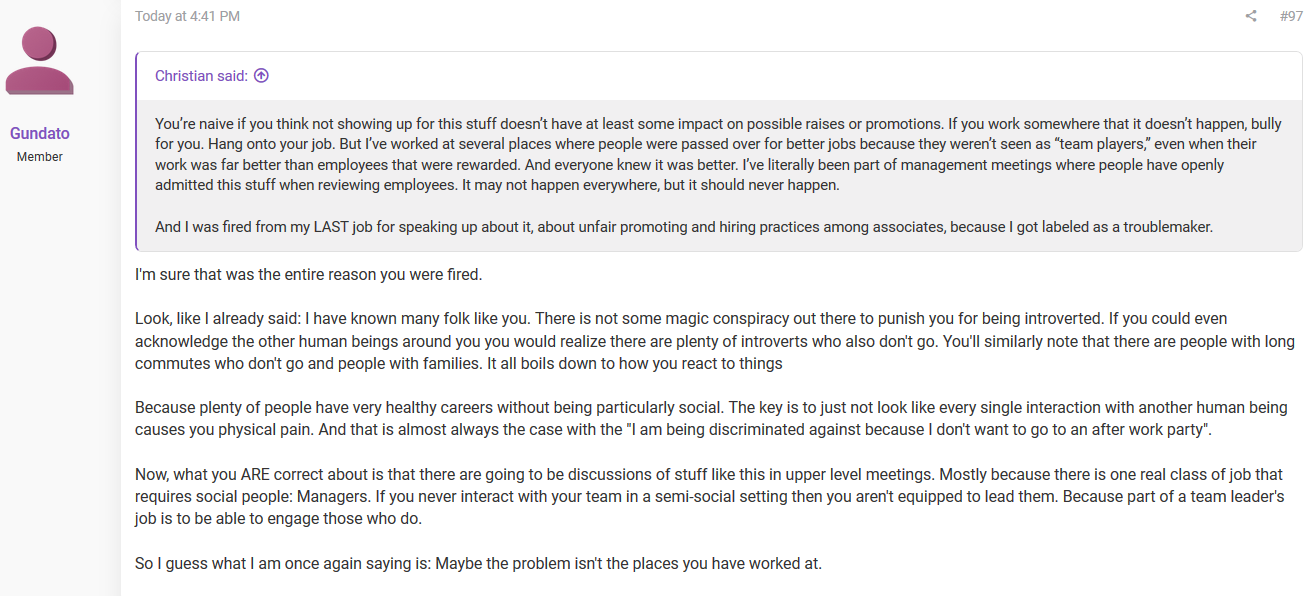Image resolution: width=1315 pixels, height=596 pixels.
Task: Click the share icon for post #97
Action: coord(1250,16)
